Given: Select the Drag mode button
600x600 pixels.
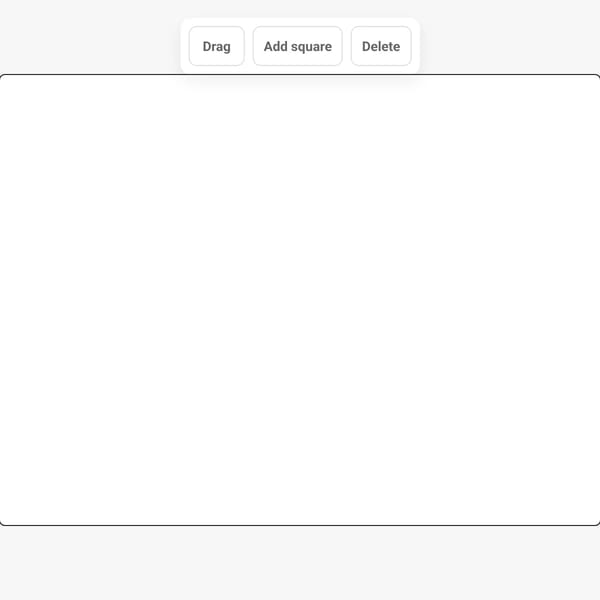Looking at the screenshot, I should pyautogui.click(x=216, y=46).
